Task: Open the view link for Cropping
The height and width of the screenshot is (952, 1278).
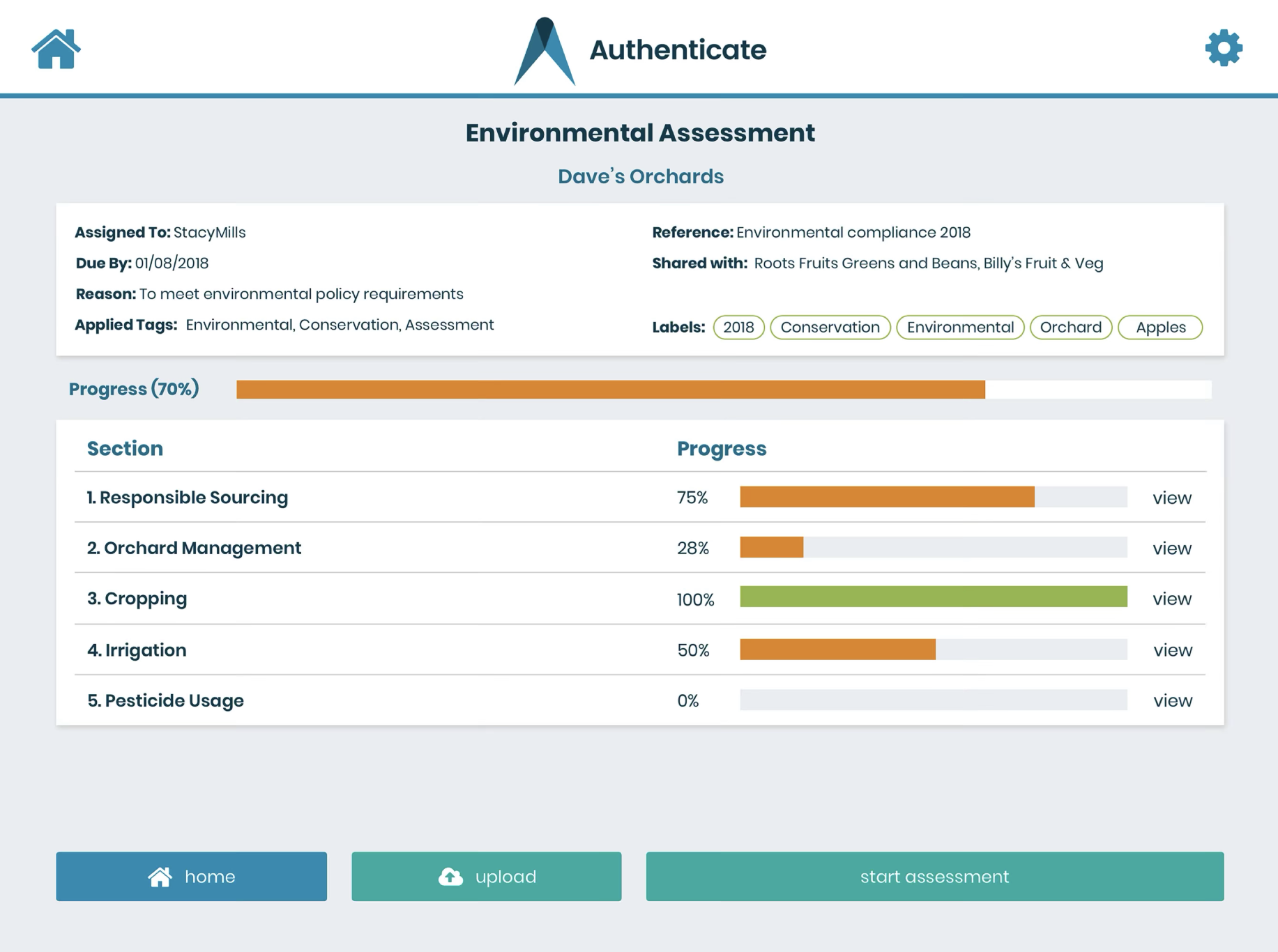Action: click(1171, 599)
